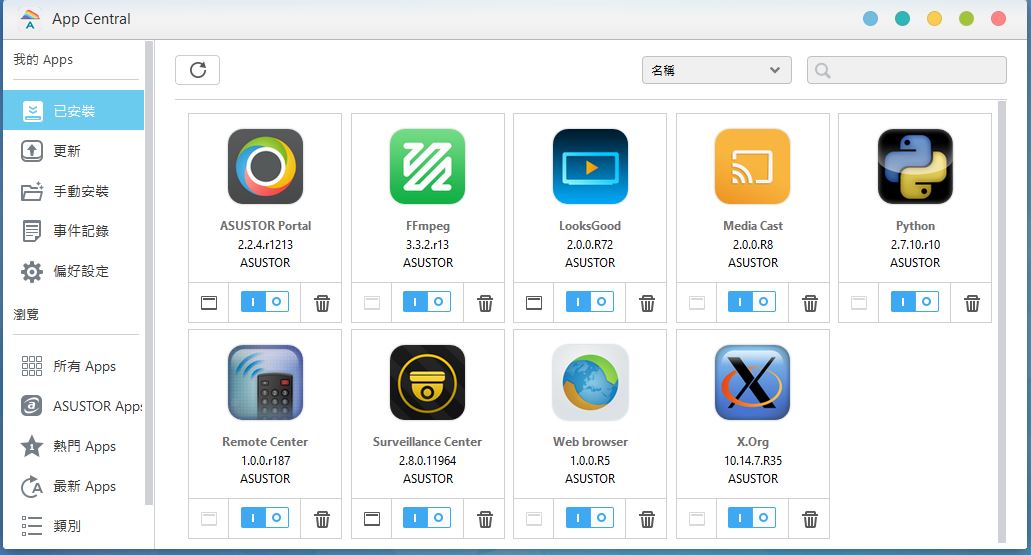Viewport: 1031px width, 555px height.
Task: Open the Remote Center app icon
Action: pyautogui.click(x=265, y=383)
